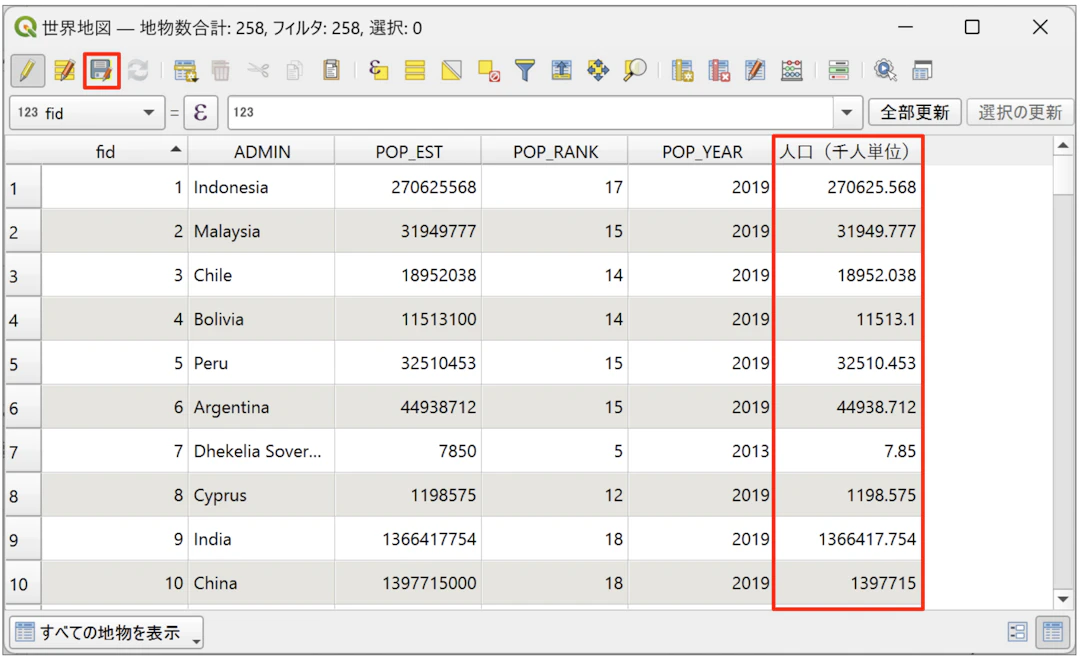Invert the feature selection
Screen dimensions: 1080x659
452,70
